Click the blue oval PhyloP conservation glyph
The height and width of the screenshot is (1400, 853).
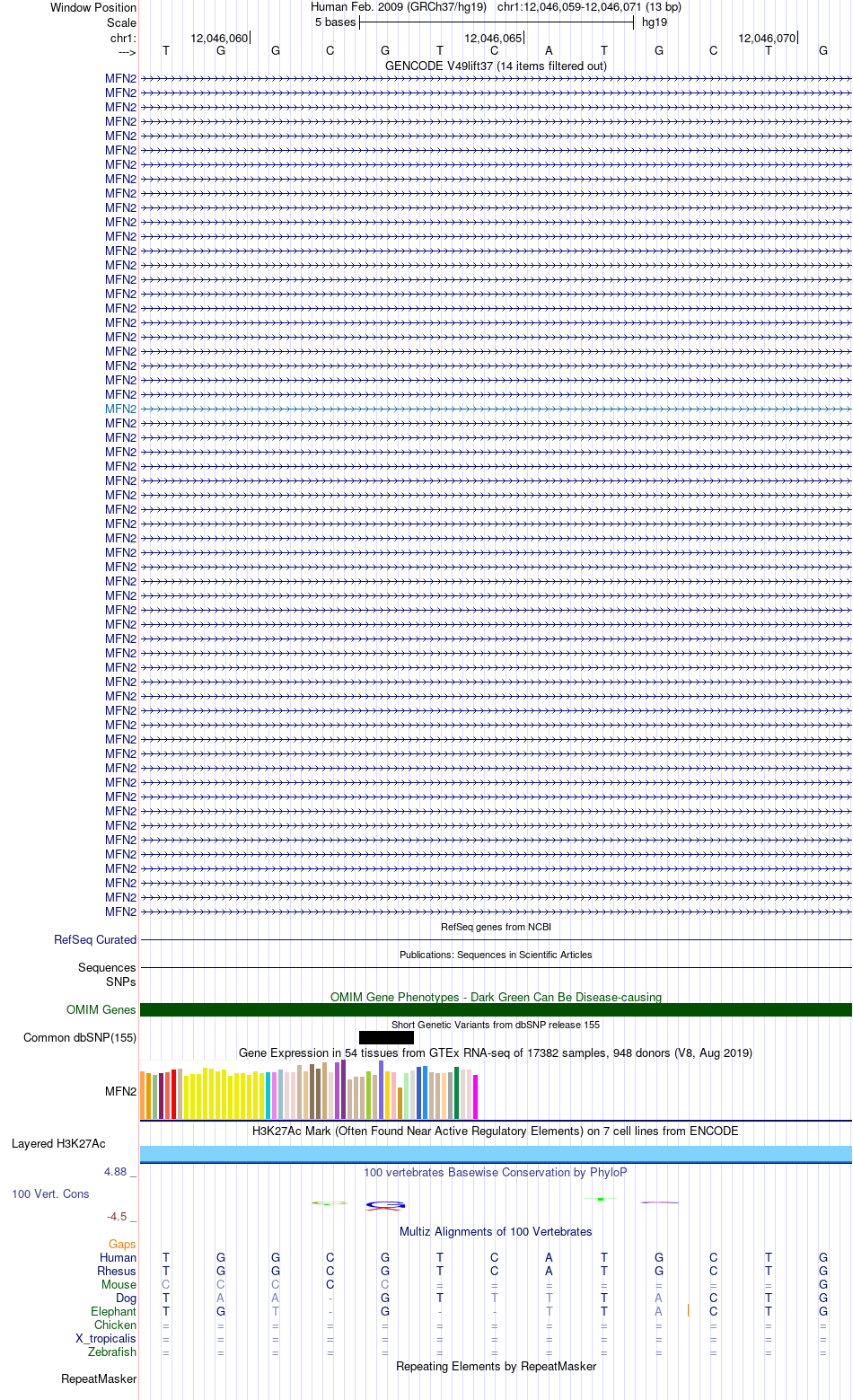(x=386, y=1204)
